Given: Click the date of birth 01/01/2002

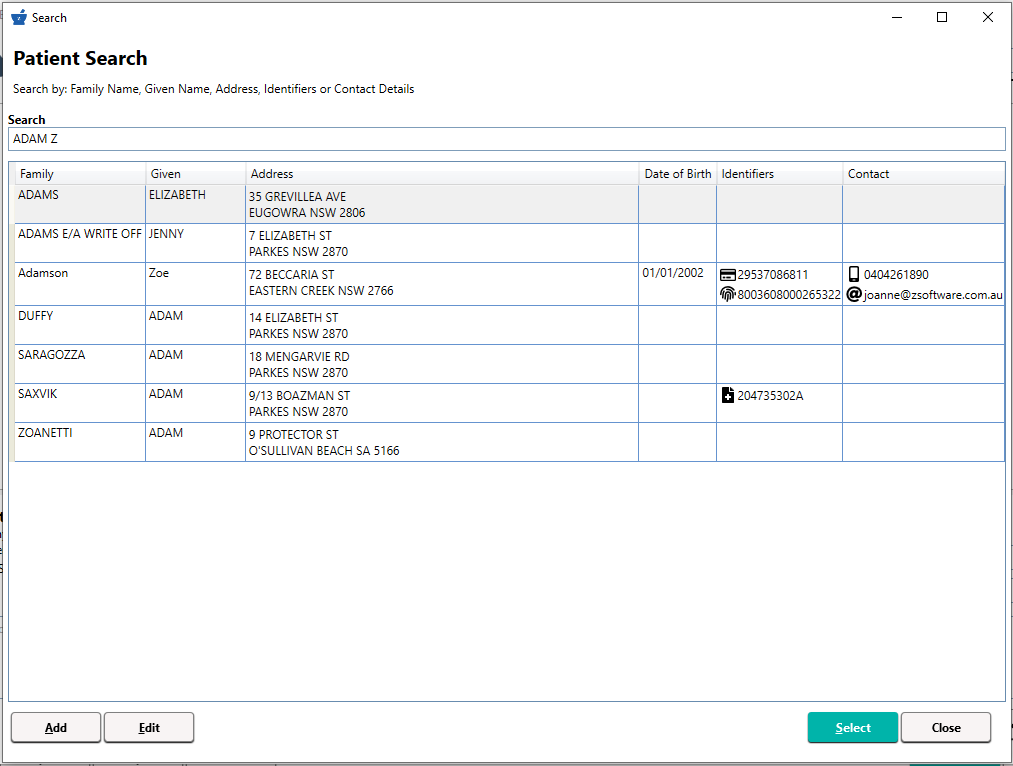Looking at the screenshot, I should (673, 273).
